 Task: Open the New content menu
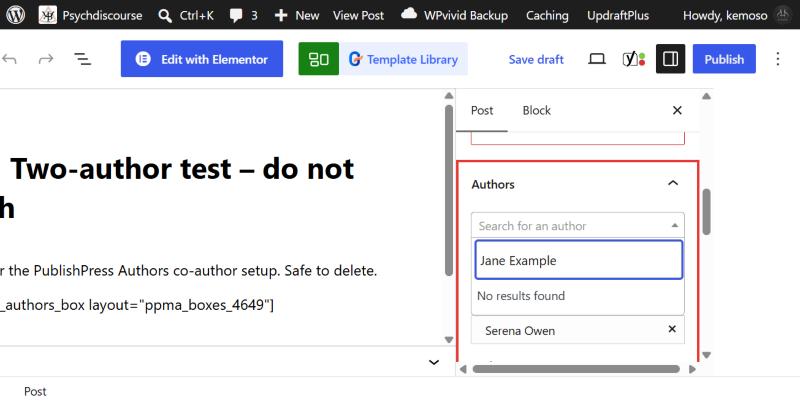coord(297,16)
